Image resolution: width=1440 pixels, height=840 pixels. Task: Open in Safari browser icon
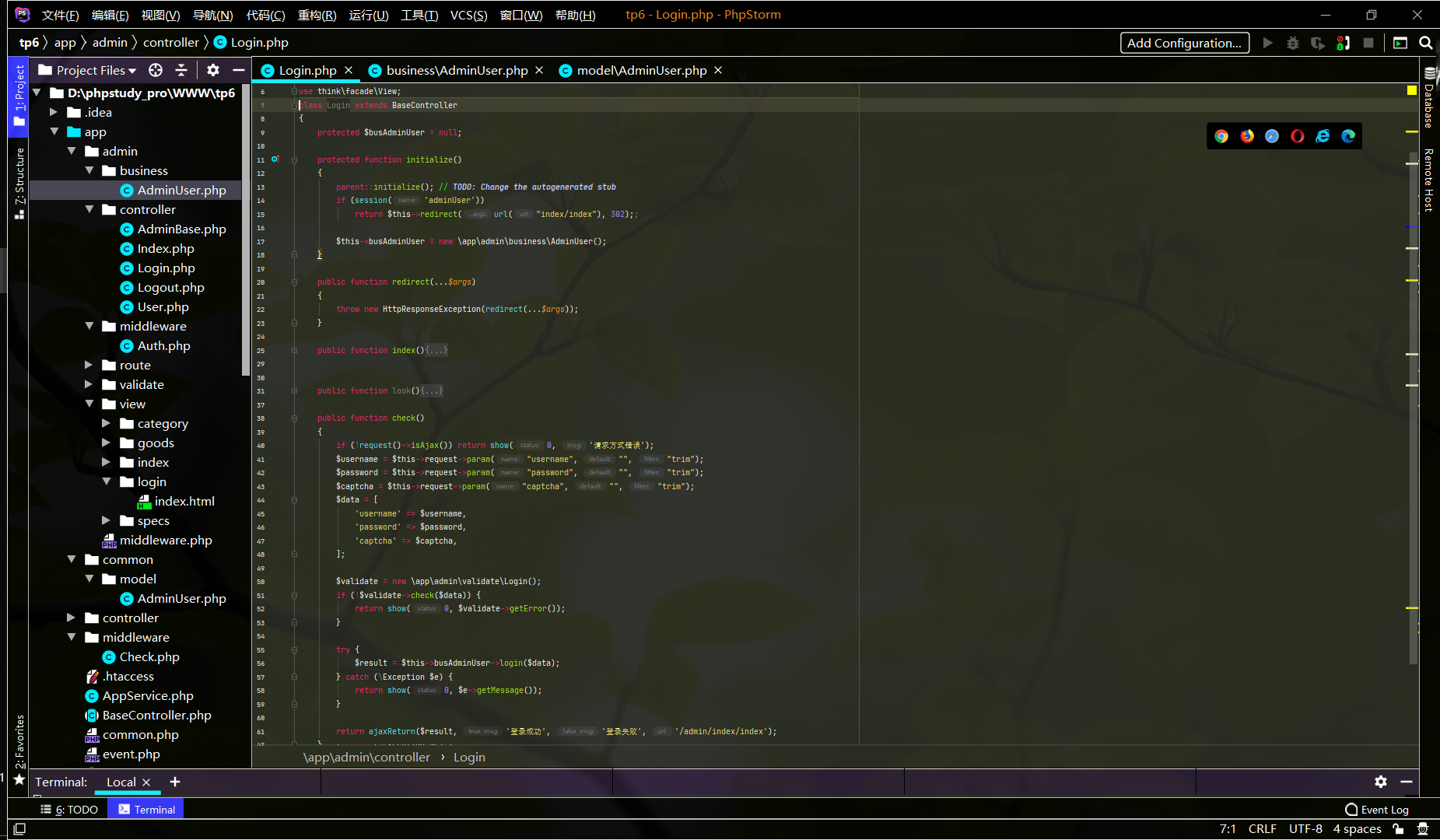(1272, 136)
